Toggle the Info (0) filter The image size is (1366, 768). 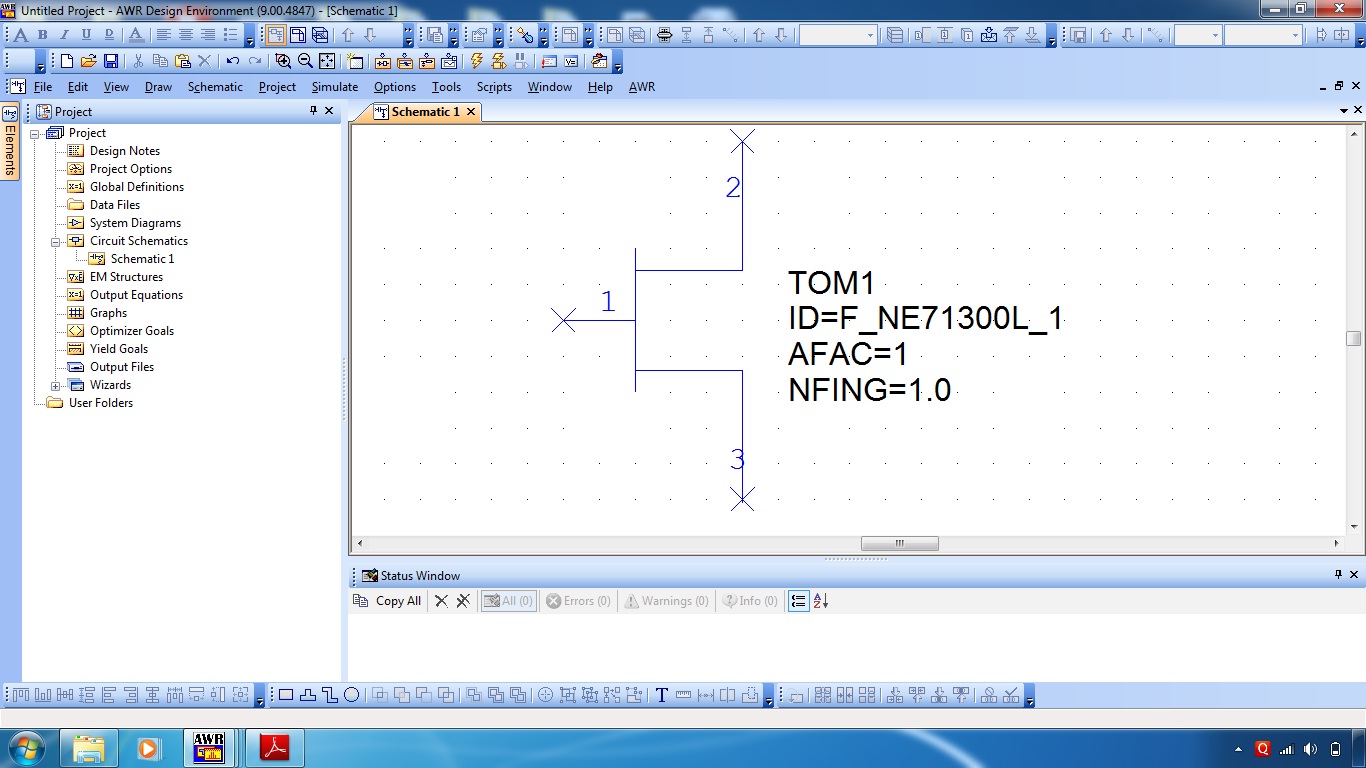pos(750,601)
